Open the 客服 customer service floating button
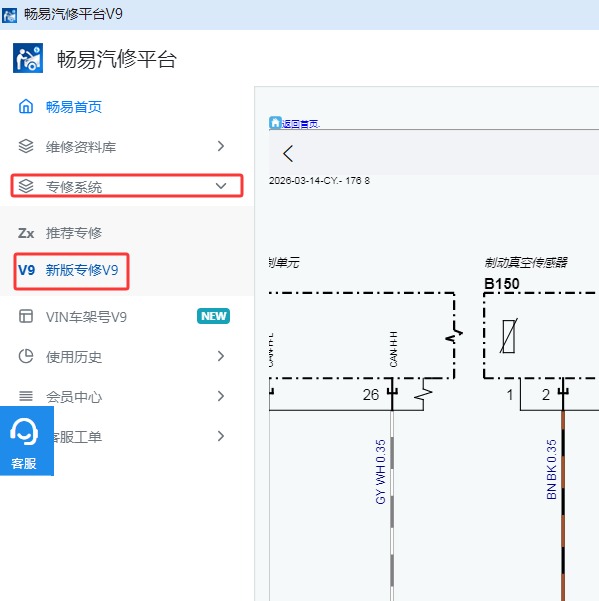The width and height of the screenshot is (599, 601). (x=27, y=441)
